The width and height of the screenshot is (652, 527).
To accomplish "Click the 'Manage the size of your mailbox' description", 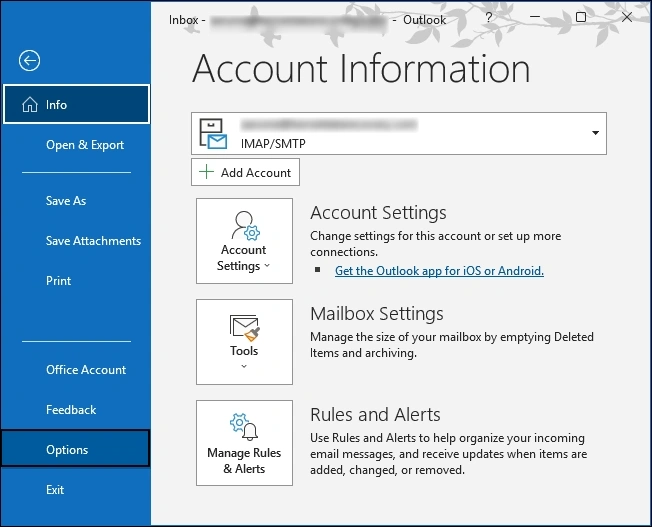I will [x=452, y=345].
